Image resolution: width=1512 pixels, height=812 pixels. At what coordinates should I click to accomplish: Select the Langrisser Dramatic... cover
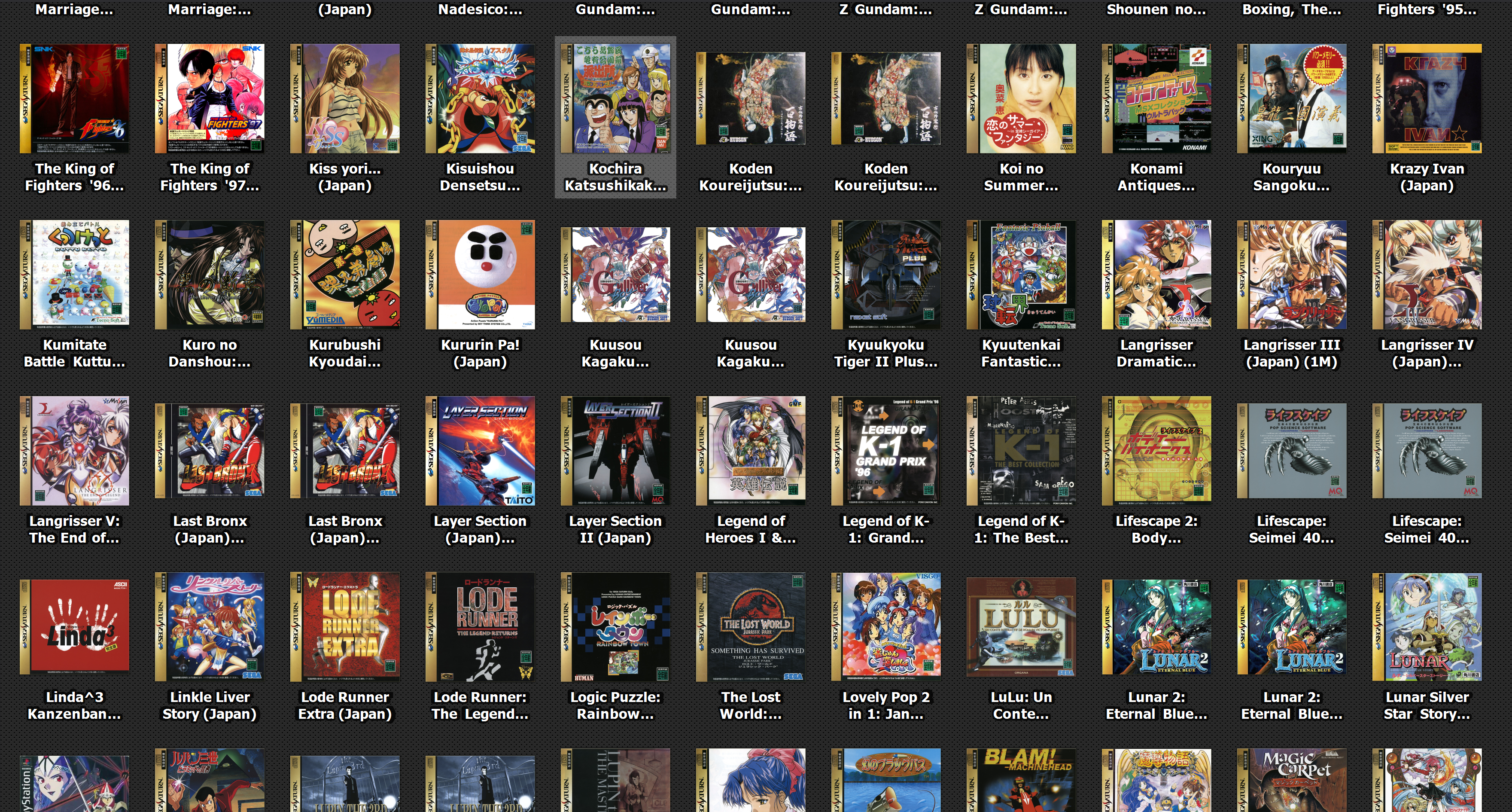point(1156,275)
